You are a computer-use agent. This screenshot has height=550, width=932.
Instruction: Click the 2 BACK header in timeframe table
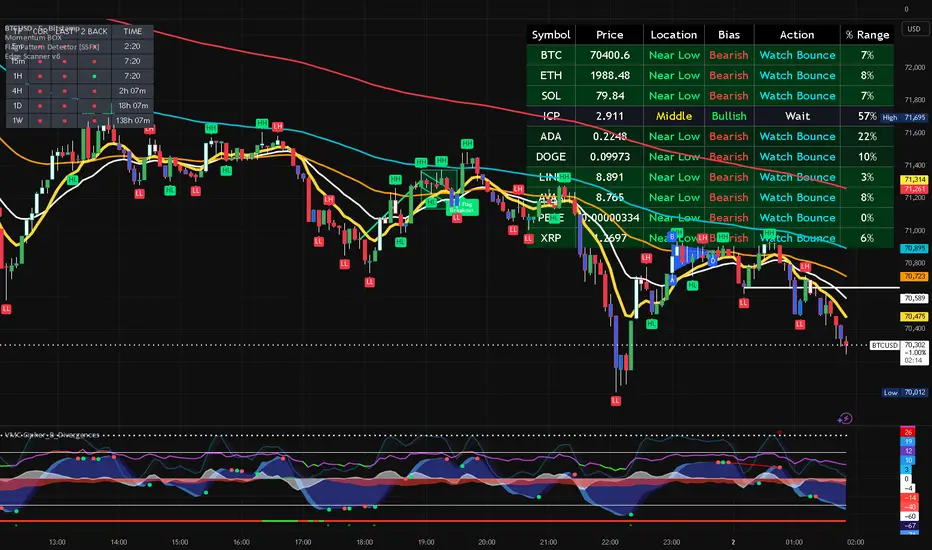pyautogui.click(x=94, y=32)
